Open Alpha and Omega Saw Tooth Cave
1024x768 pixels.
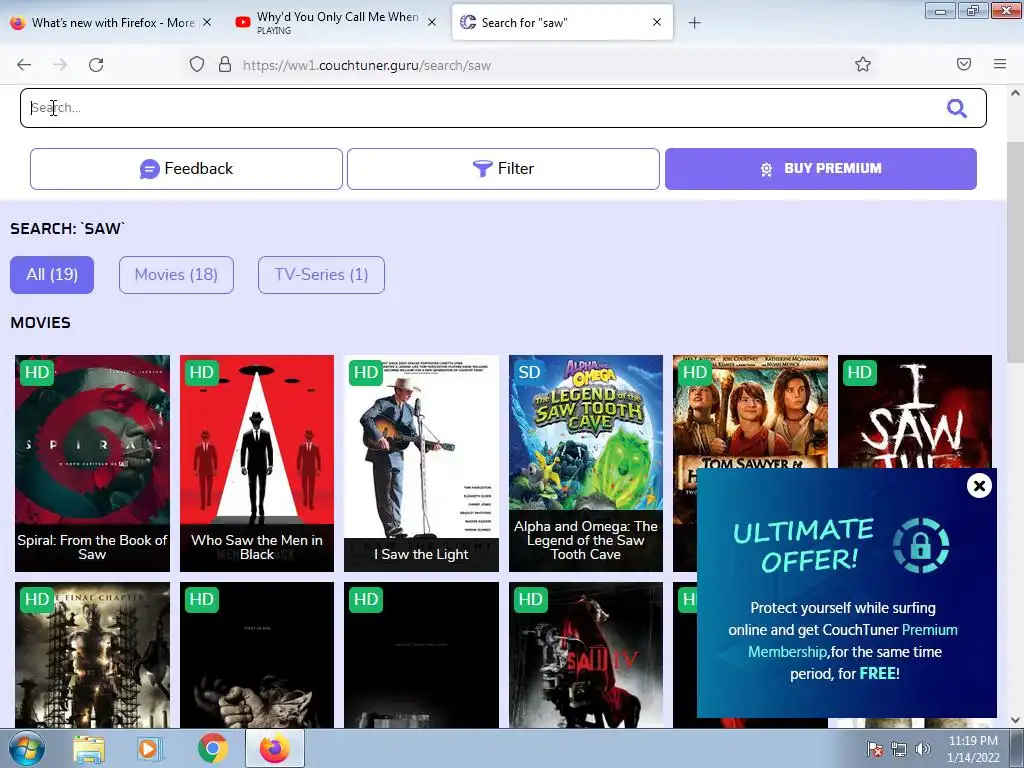[586, 463]
